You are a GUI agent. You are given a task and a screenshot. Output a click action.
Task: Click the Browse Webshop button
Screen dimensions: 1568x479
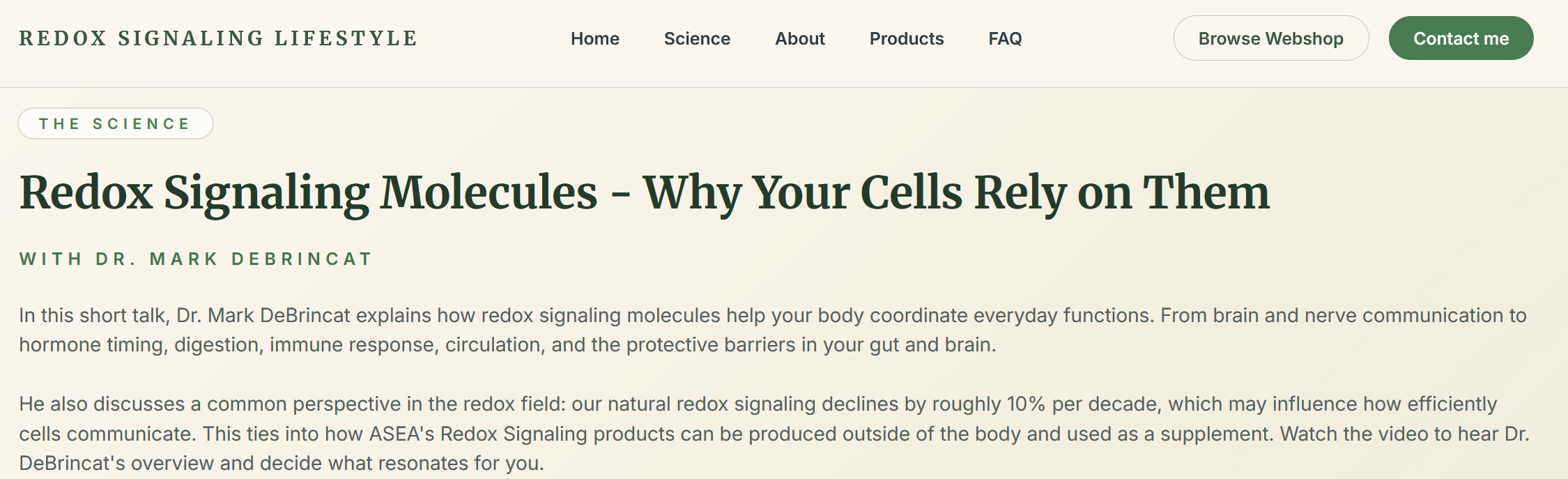click(x=1270, y=39)
